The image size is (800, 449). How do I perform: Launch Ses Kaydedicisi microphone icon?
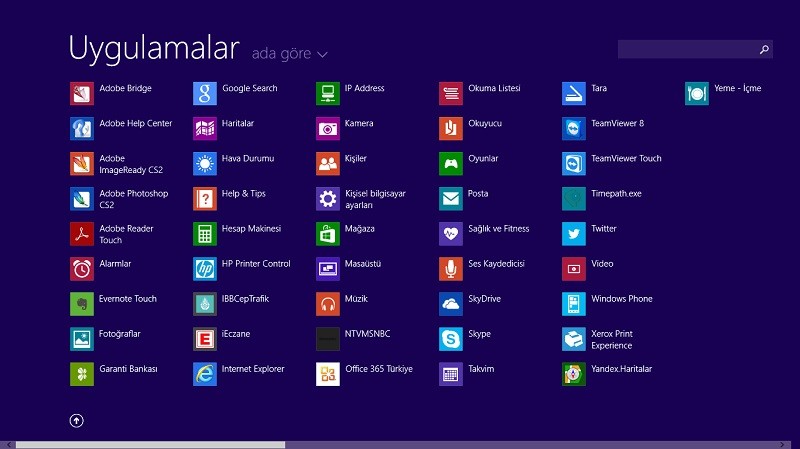pyautogui.click(x=451, y=269)
